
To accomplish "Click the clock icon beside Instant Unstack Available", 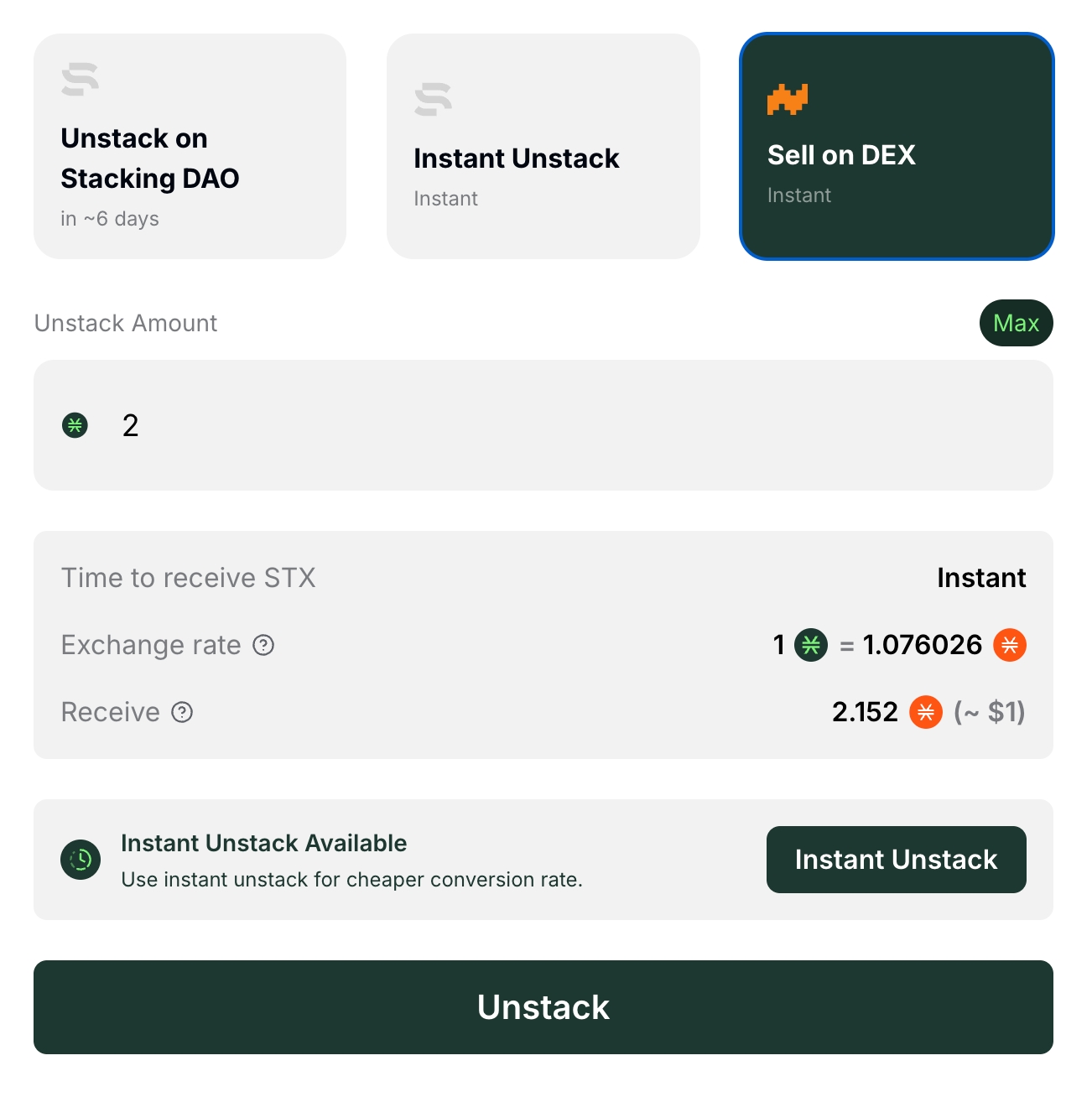I will [x=81, y=860].
